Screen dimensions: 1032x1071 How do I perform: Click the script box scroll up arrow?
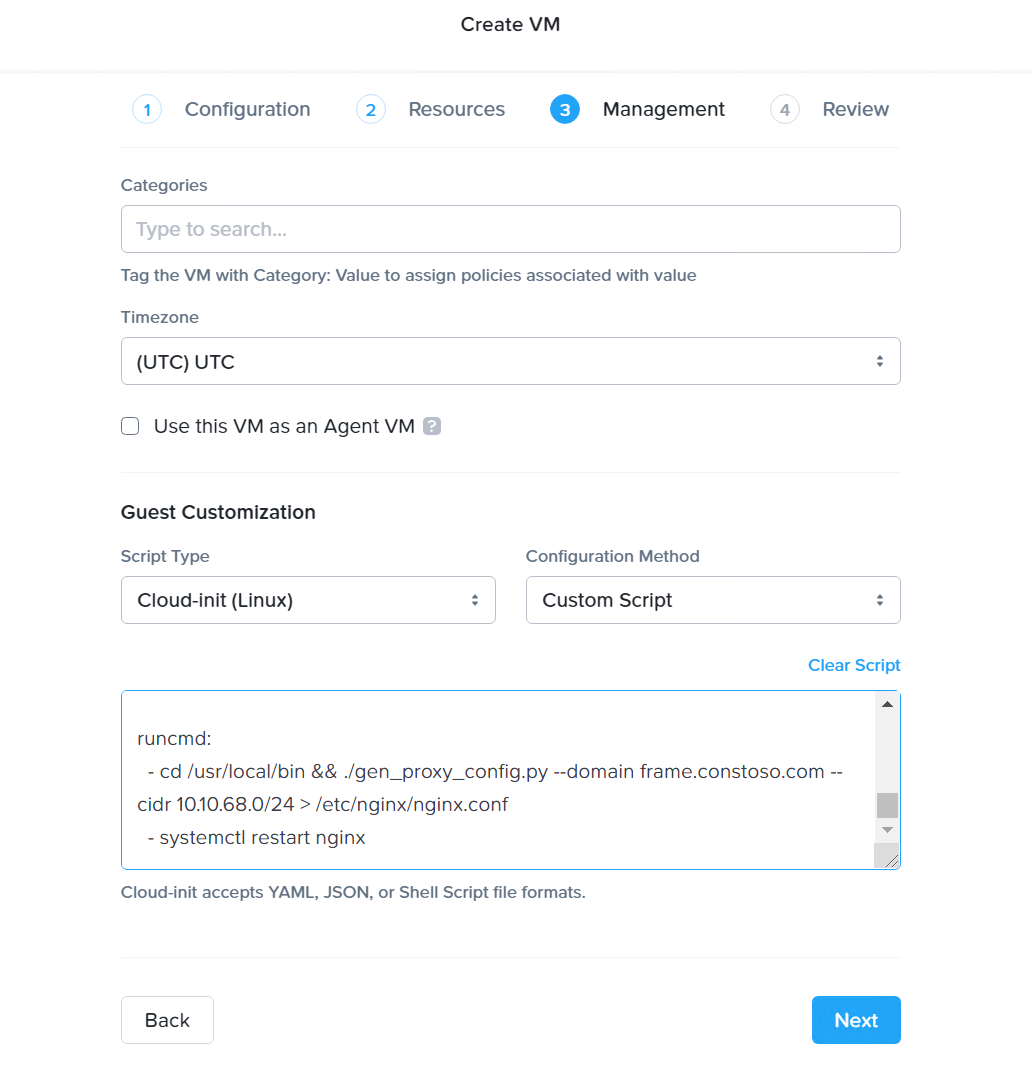pyautogui.click(x=886, y=705)
